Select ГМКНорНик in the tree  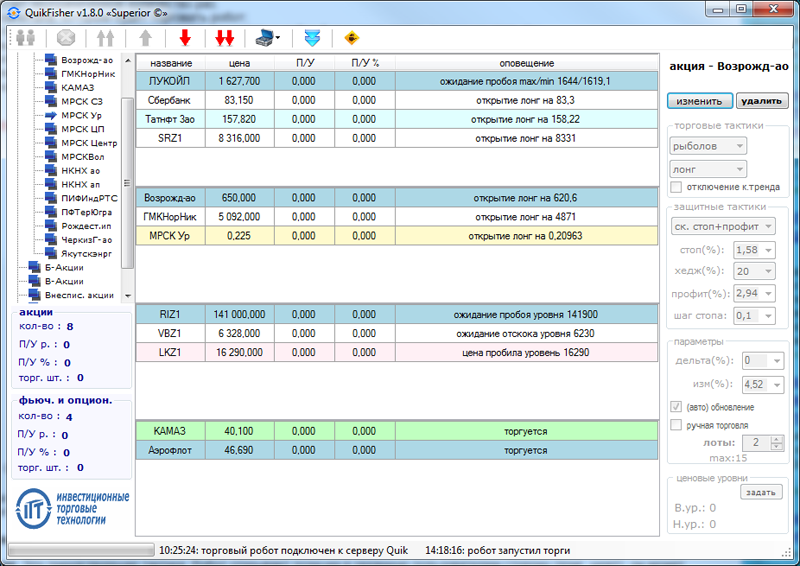coord(88,74)
